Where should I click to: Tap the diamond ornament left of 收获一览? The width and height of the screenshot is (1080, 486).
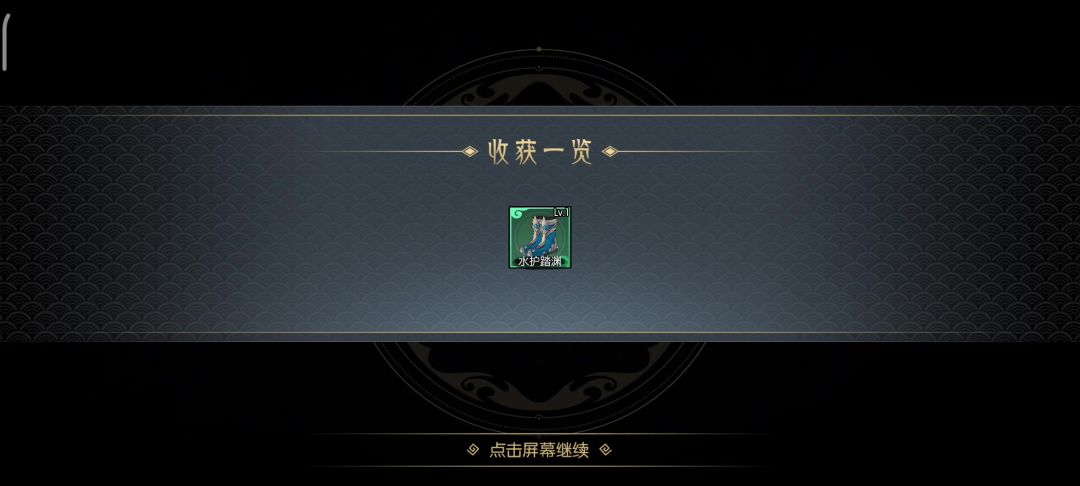coord(470,151)
